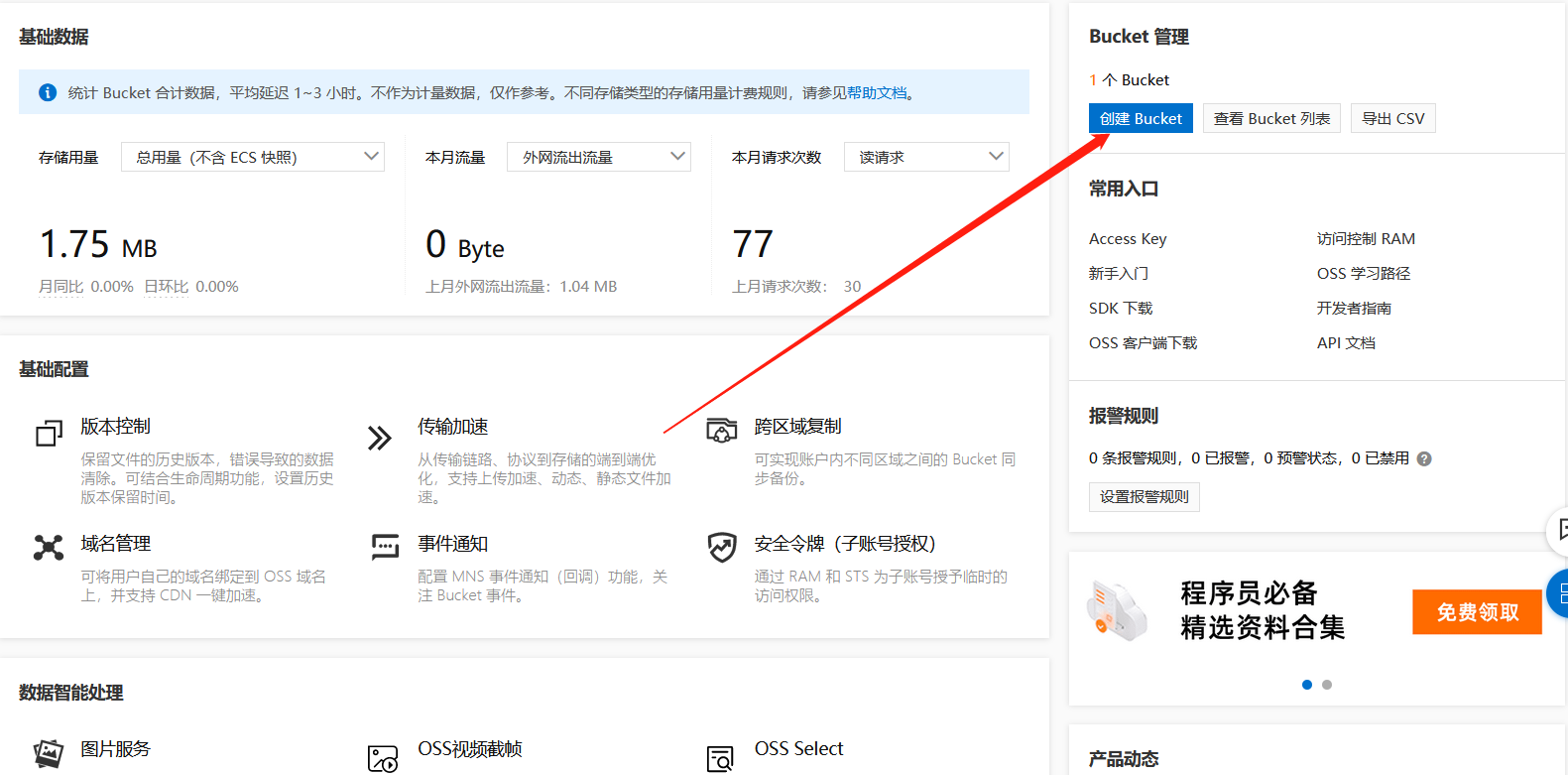The image size is (1568, 775).
Task: Click the OSS Select search-document icon
Action: coord(720,759)
